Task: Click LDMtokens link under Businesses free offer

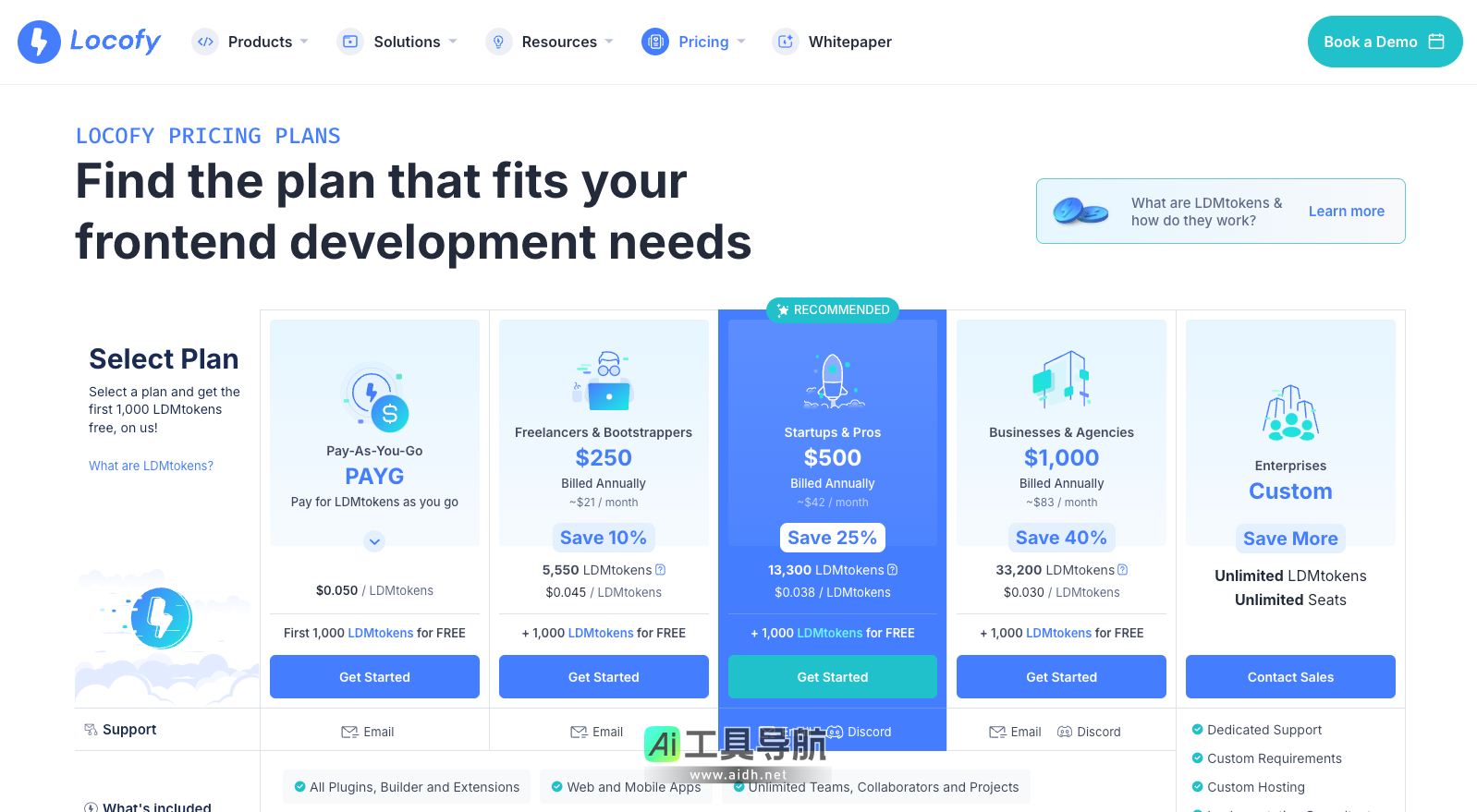Action: click(x=1058, y=633)
